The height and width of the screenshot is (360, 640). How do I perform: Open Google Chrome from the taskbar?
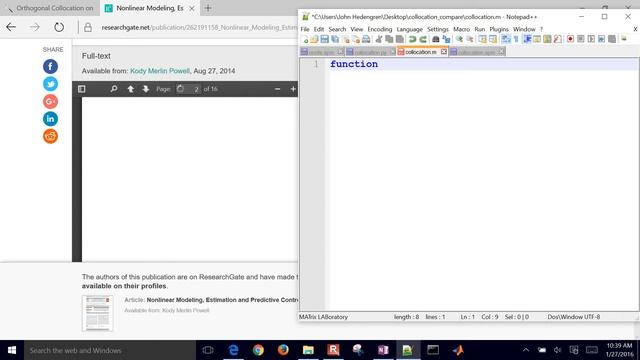258,350
